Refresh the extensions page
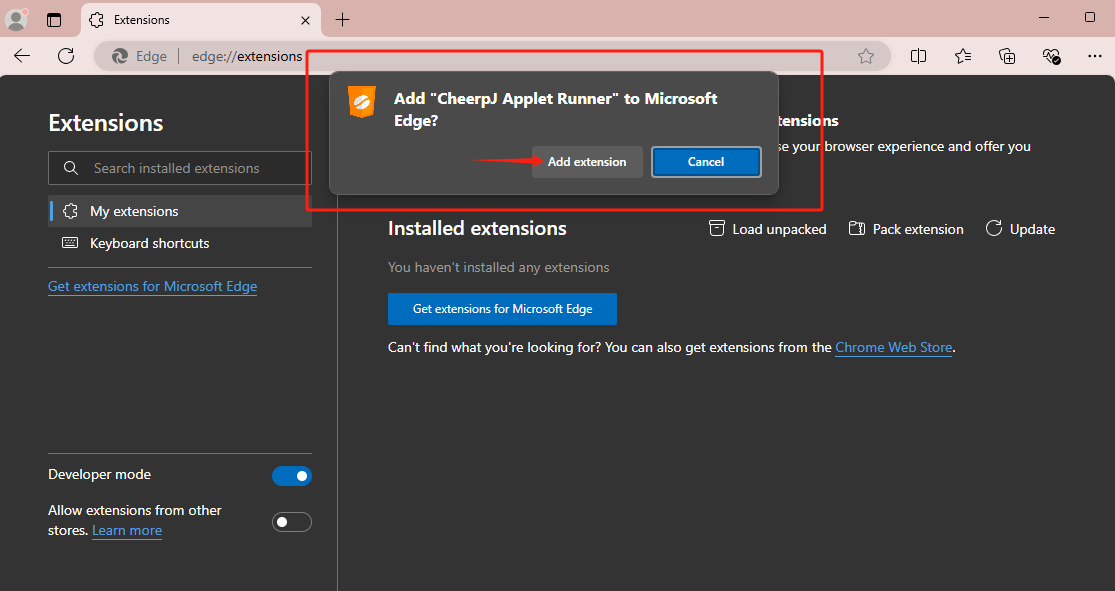Image resolution: width=1115 pixels, height=591 pixels. [x=66, y=56]
